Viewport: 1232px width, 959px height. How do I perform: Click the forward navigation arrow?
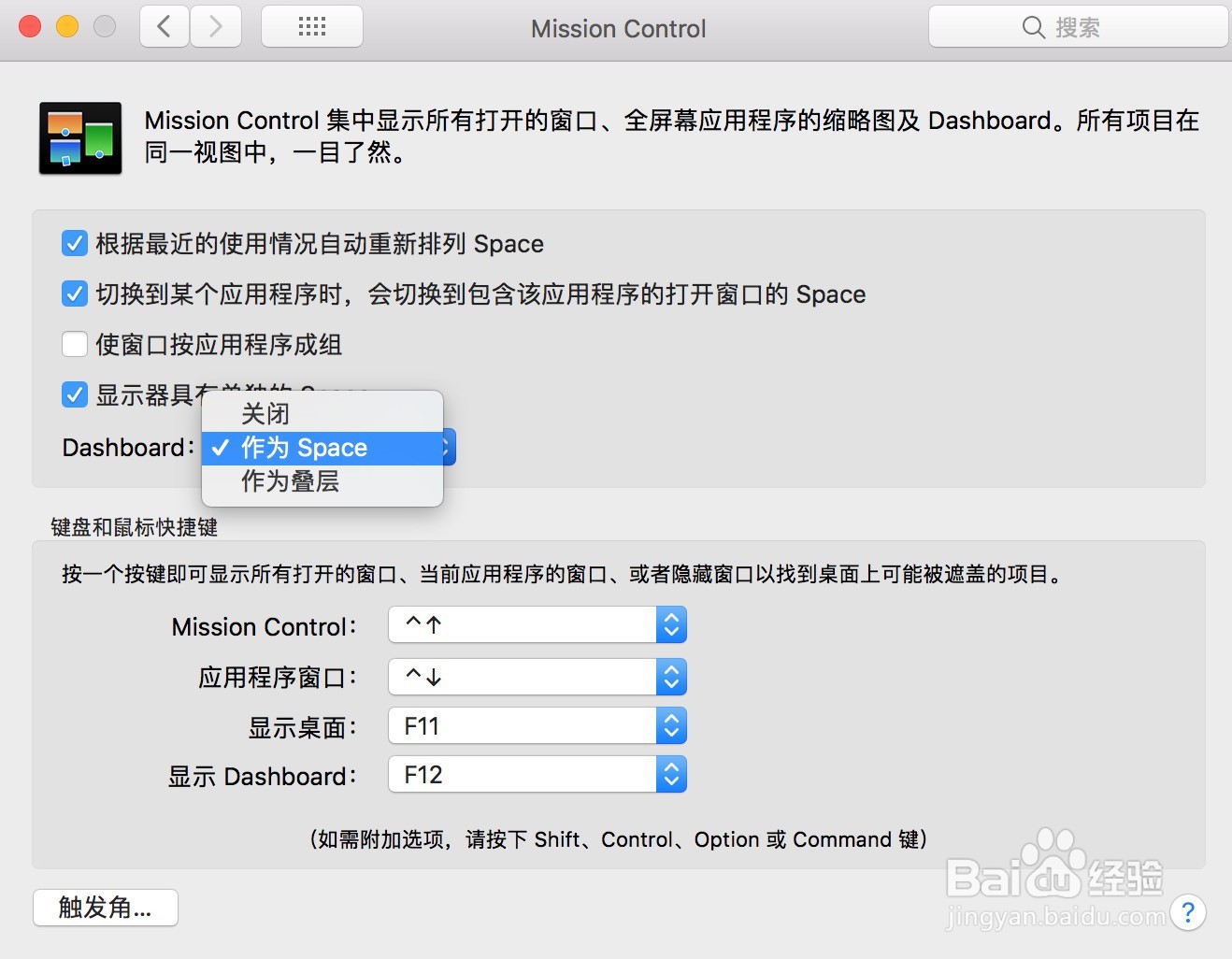216,26
